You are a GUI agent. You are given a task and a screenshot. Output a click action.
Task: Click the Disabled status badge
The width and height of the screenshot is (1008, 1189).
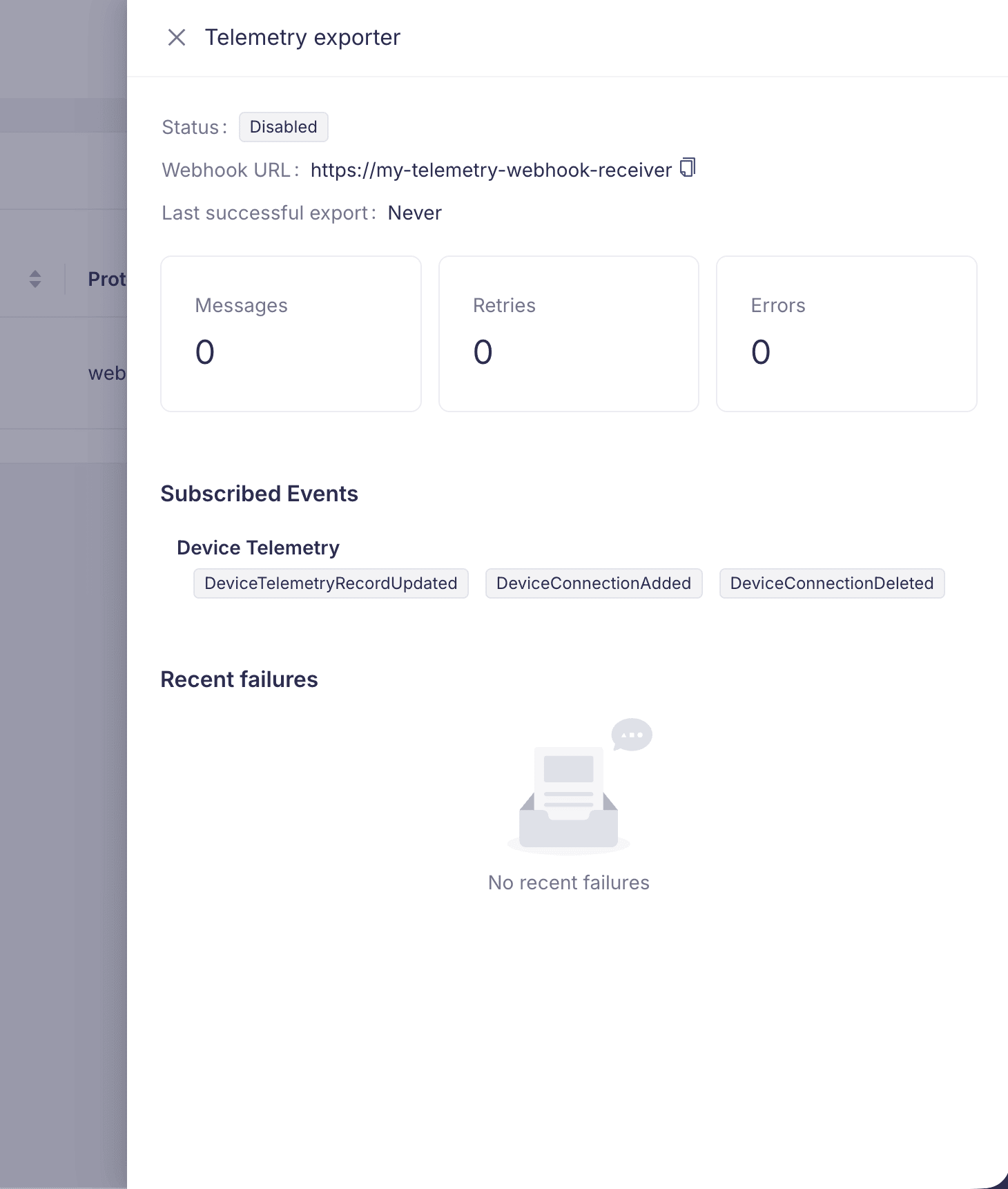(284, 127)
